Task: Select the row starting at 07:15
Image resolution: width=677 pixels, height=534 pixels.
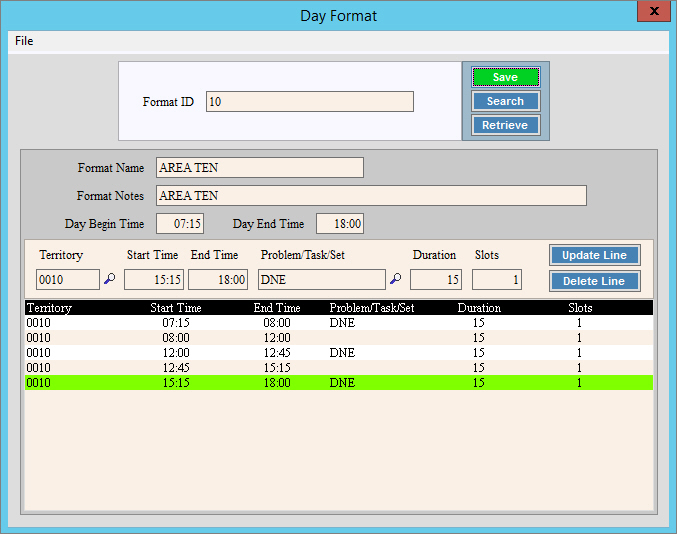Action: pos(339,323)
